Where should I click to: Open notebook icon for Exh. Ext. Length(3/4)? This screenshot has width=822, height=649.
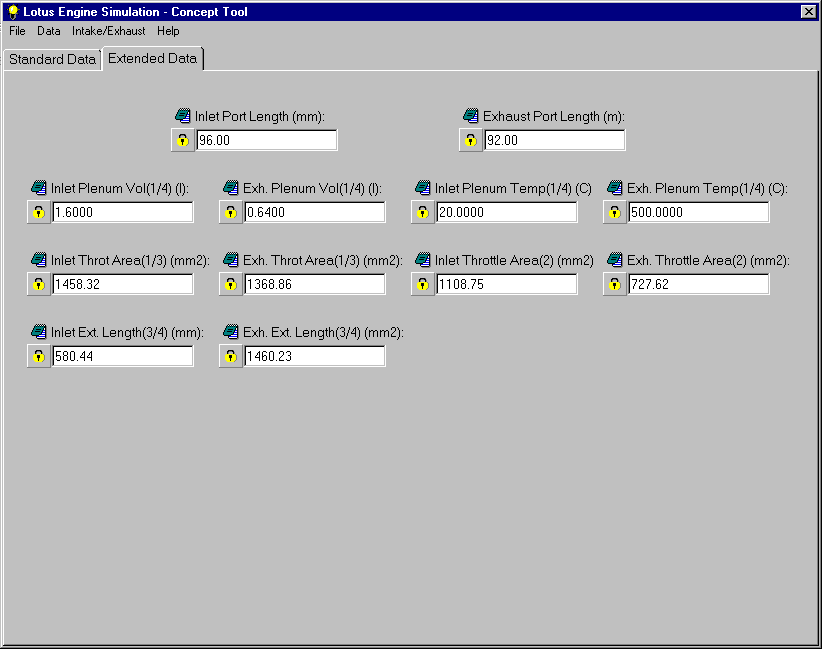click(x=231, y=331)
